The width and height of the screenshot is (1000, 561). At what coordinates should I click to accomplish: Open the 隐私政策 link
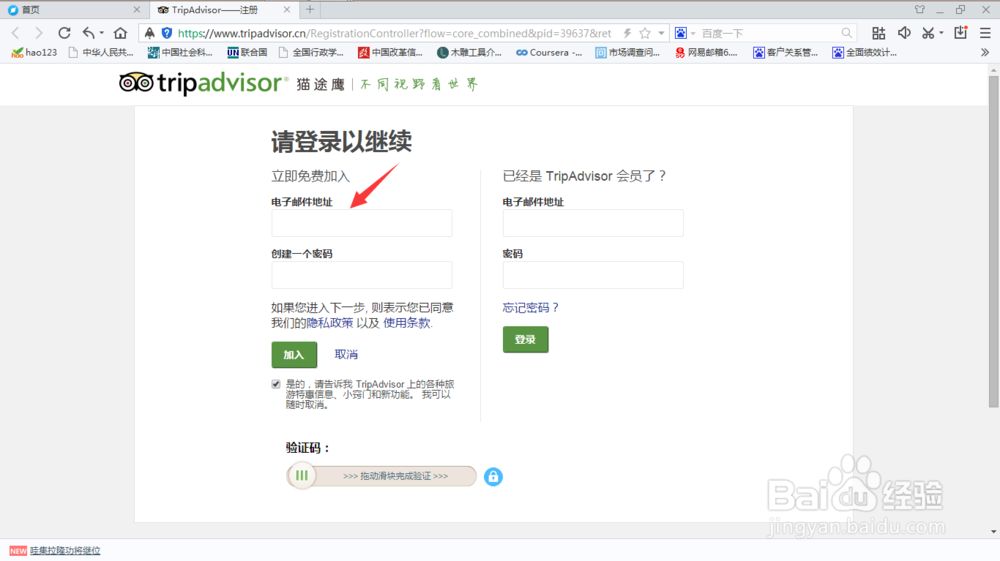(330, 323)
